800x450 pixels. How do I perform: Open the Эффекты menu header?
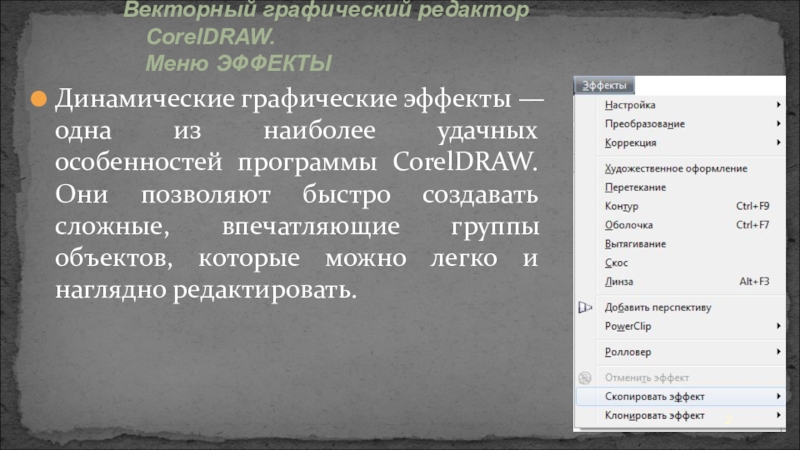[604, 85]
